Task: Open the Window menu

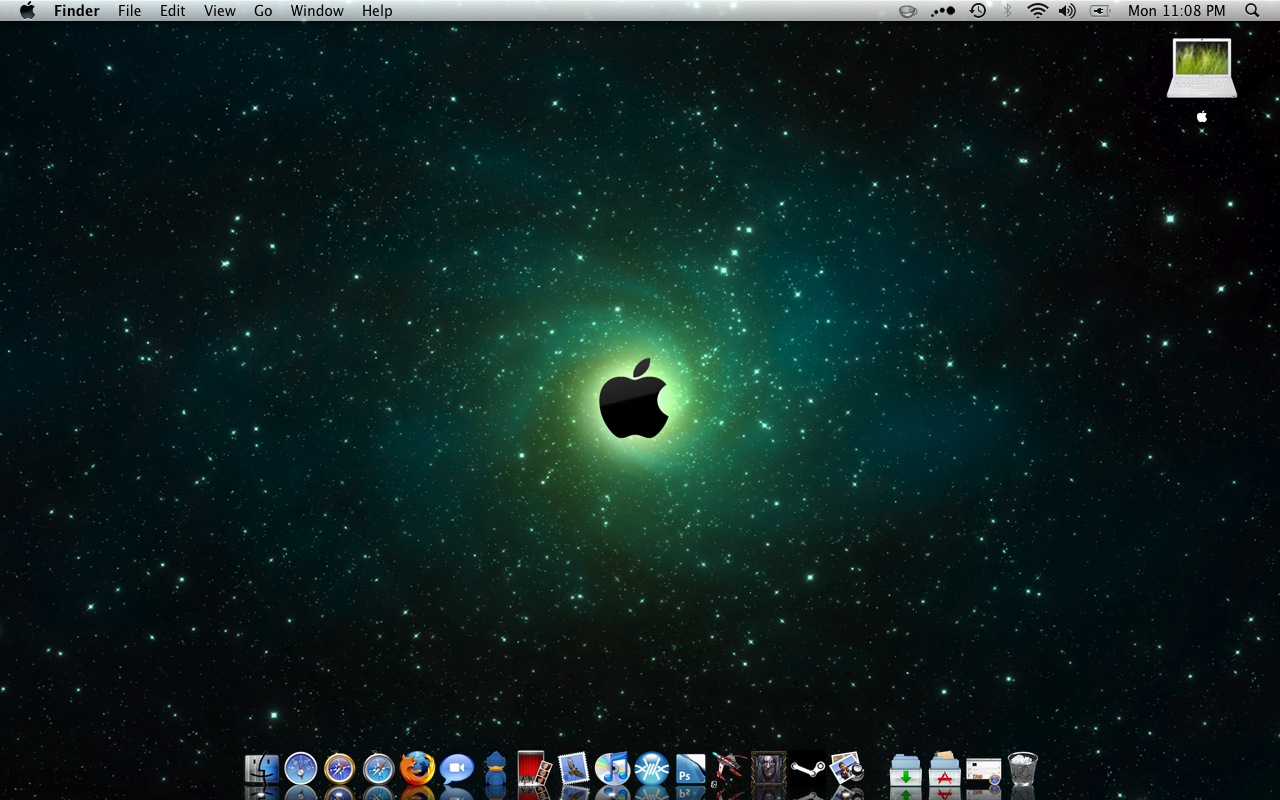Action: (x=317, y=11)
